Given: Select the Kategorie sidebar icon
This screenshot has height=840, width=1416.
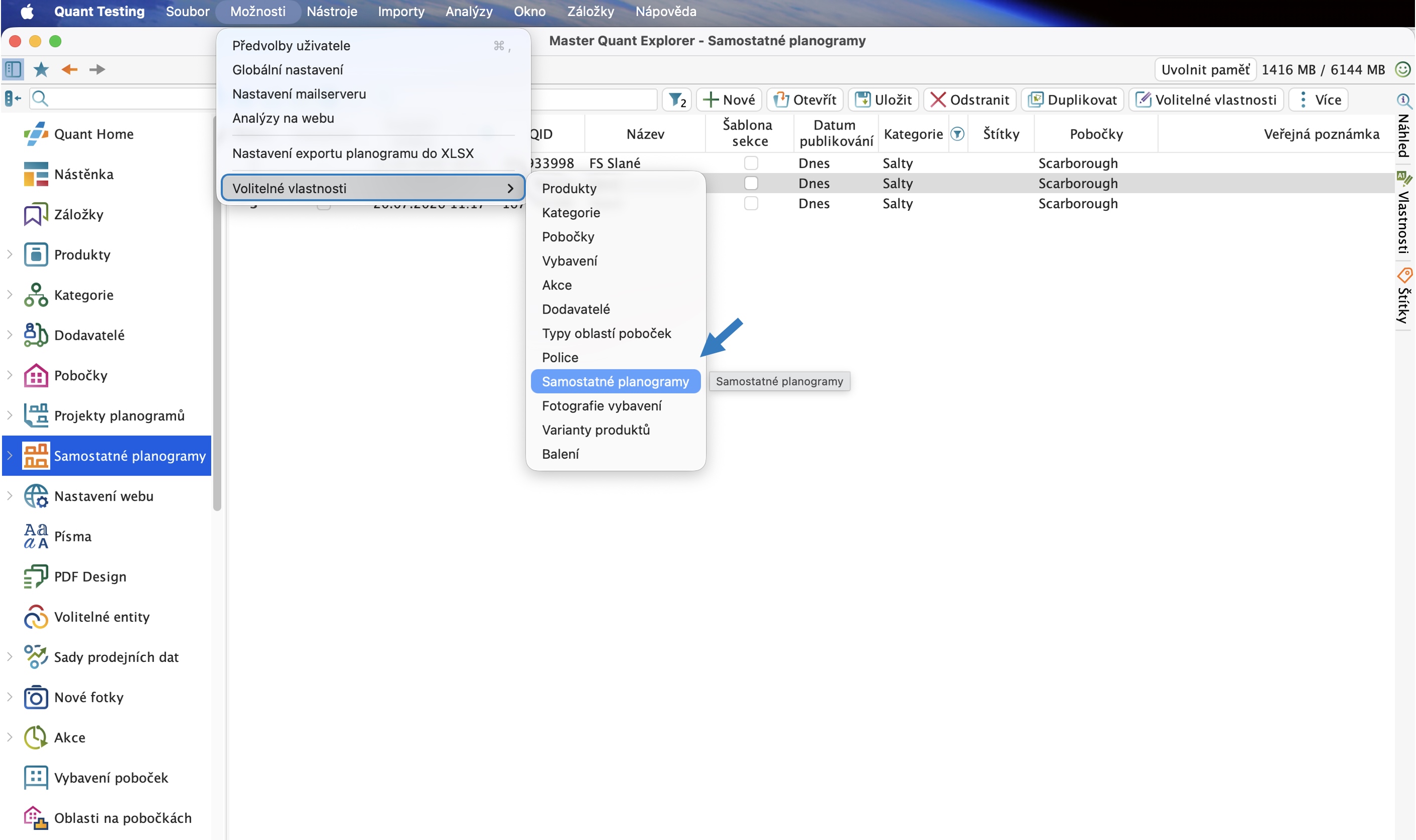Looking at the screenshot, I should 36,295.
